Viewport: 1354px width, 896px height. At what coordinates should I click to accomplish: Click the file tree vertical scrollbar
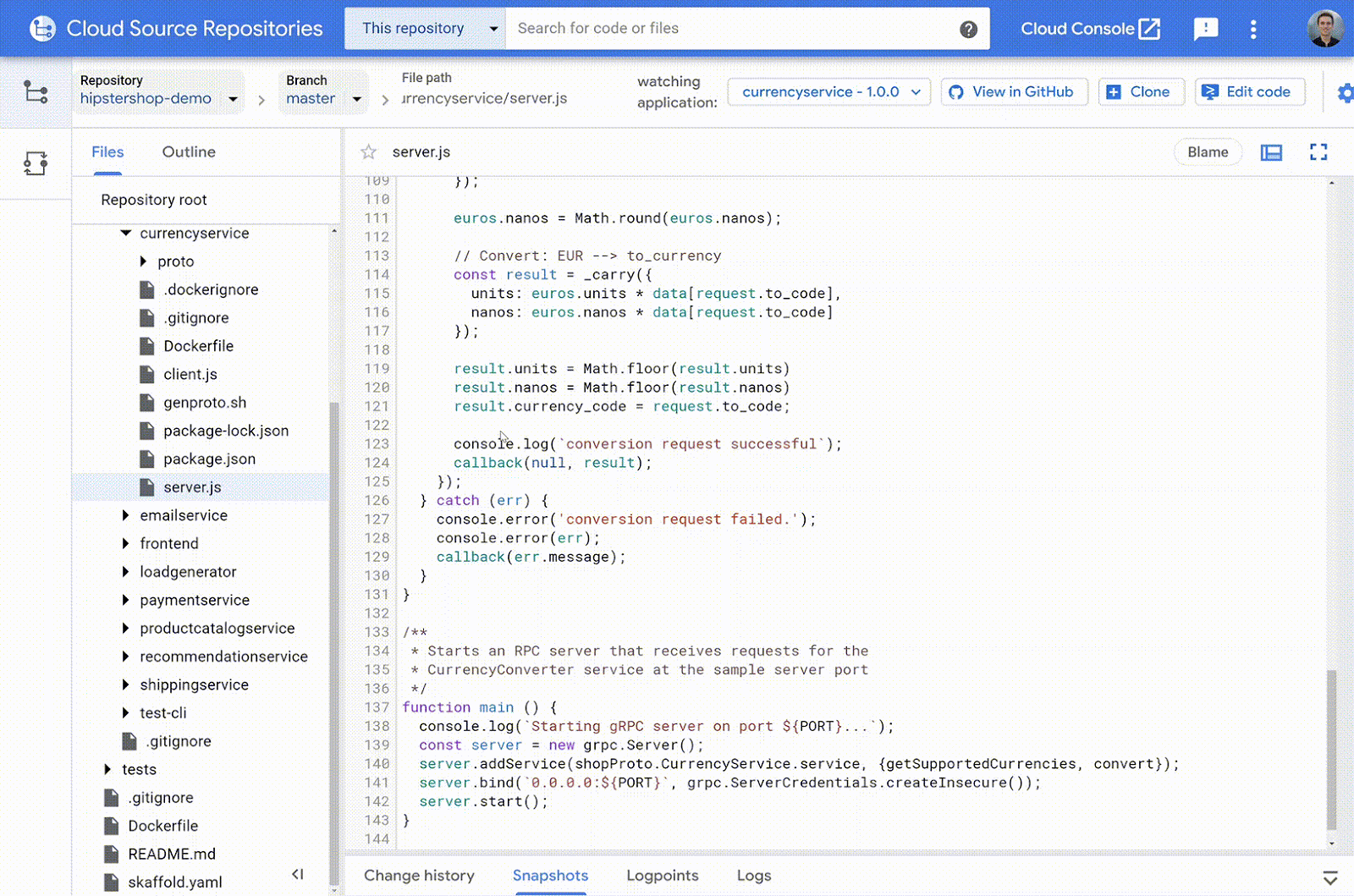tap(333, 643)
